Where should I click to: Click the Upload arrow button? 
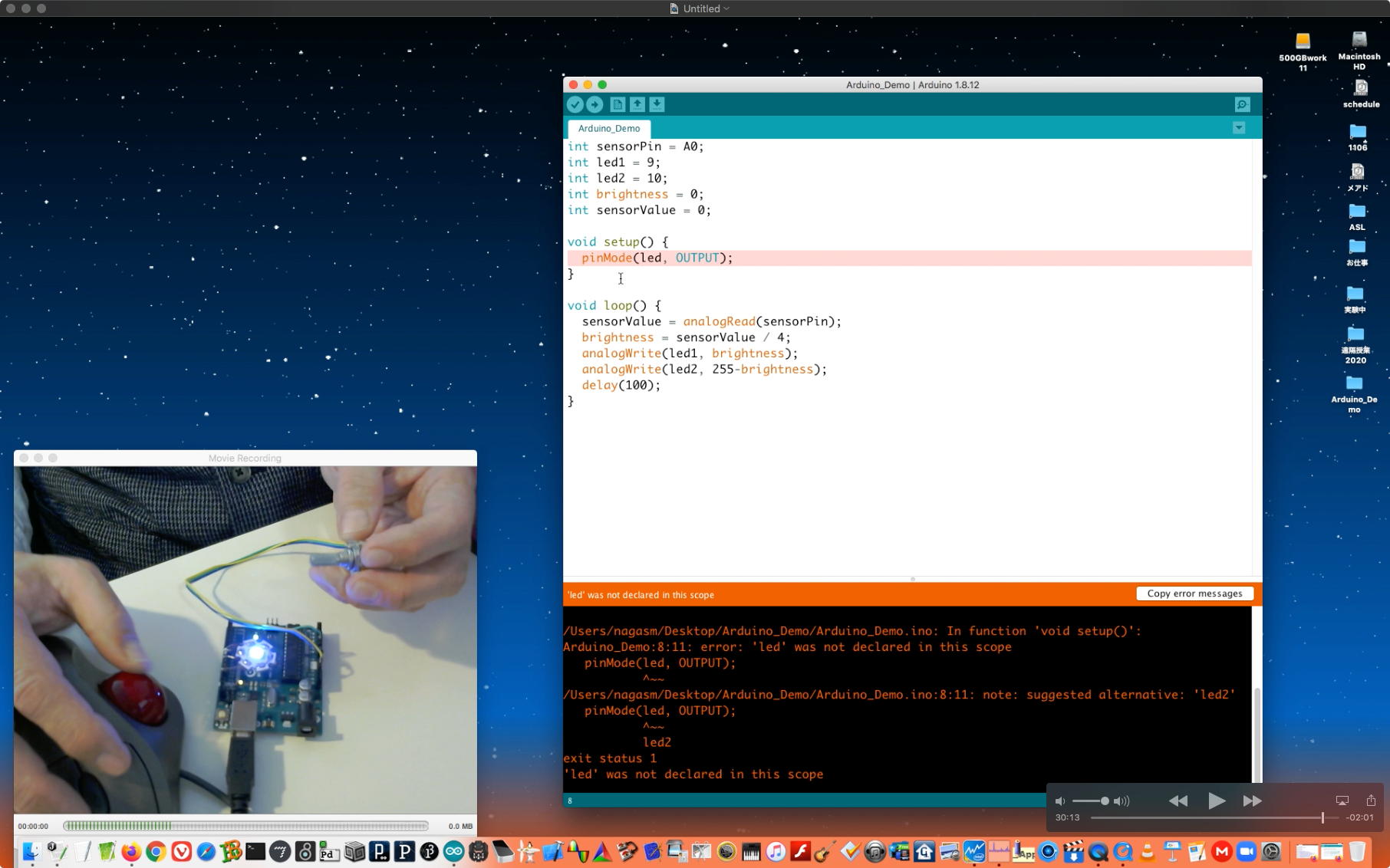tap(595, 105)
